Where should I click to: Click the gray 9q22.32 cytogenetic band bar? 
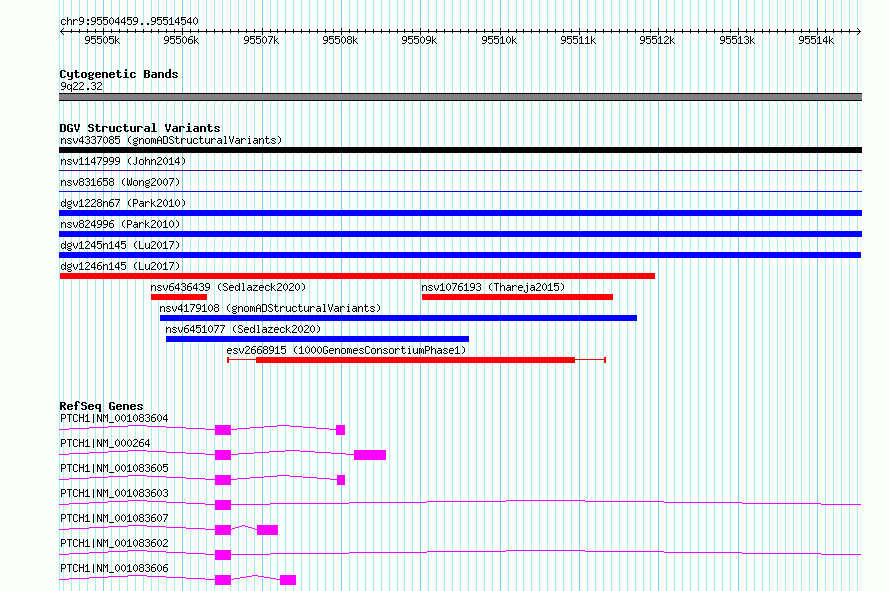click(x=460, y=97)
